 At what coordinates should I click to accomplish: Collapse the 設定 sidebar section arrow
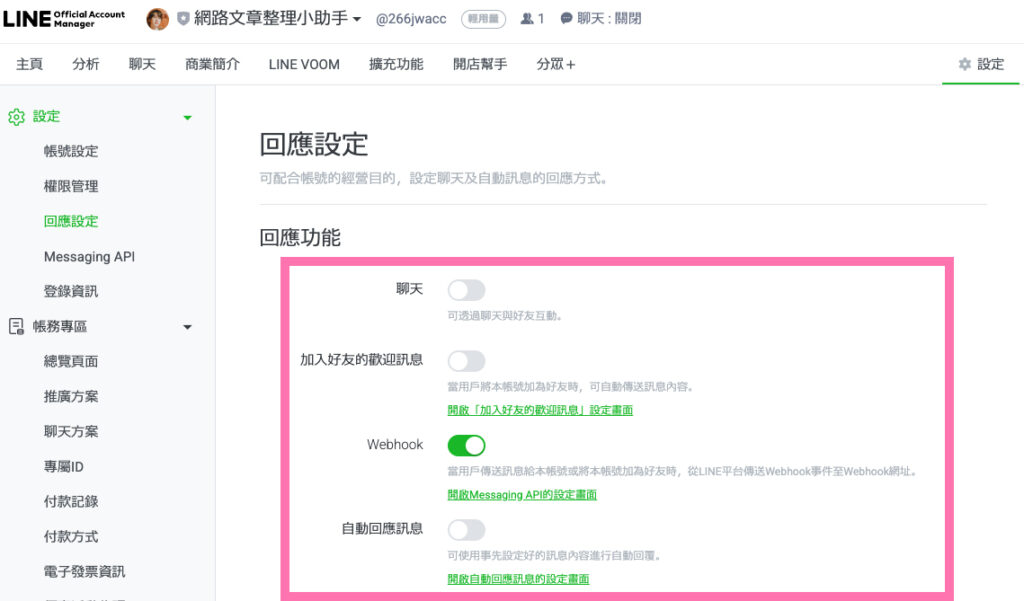[187, 118]
